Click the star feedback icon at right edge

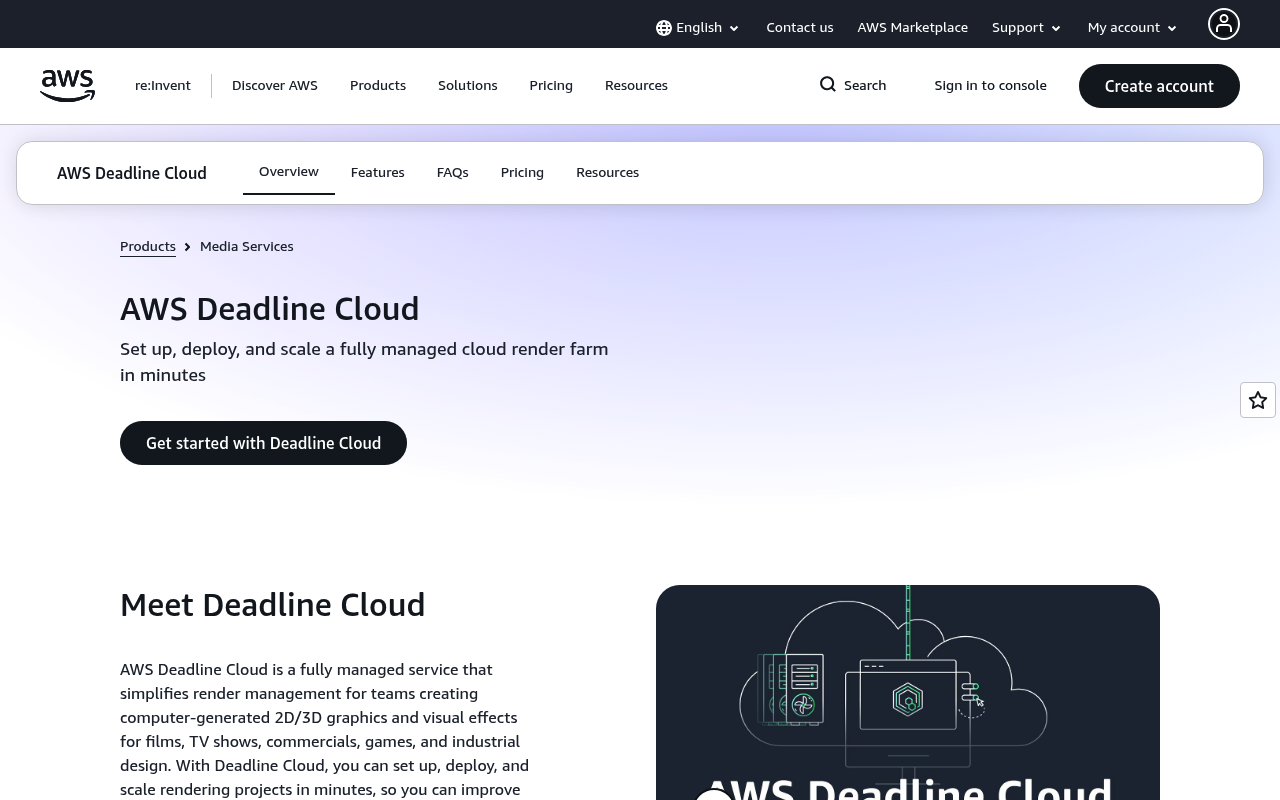1258,400
